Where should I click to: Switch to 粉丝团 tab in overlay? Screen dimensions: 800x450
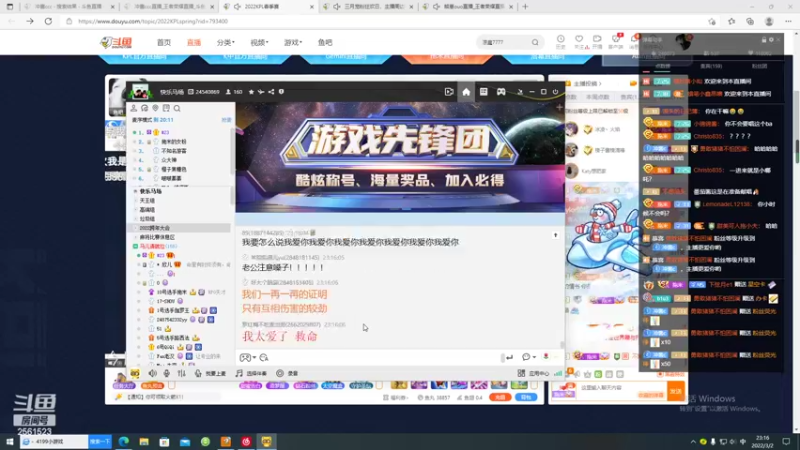[759, 66]
